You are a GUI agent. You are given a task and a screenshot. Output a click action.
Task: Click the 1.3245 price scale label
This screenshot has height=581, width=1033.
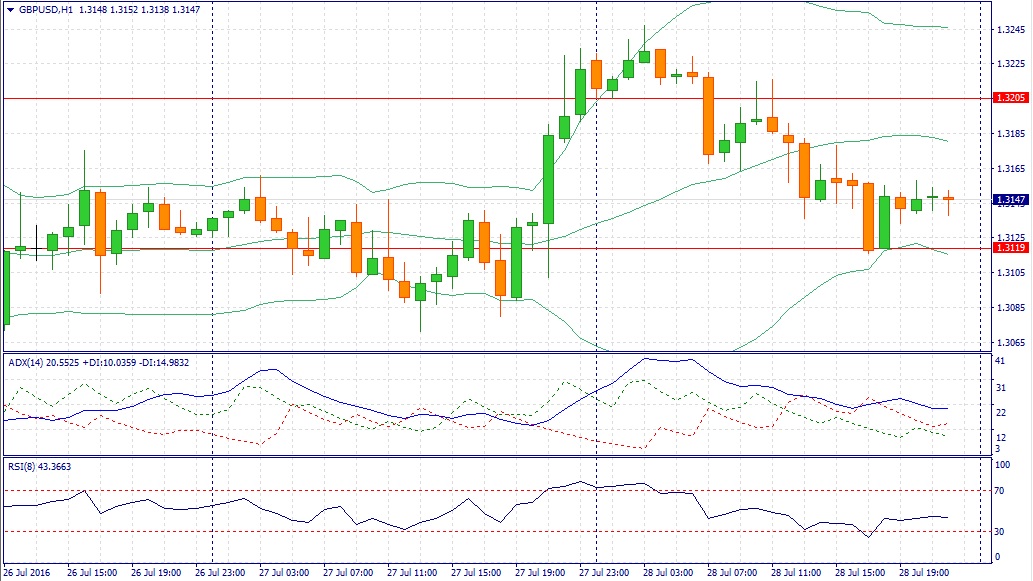(1011, 30)
